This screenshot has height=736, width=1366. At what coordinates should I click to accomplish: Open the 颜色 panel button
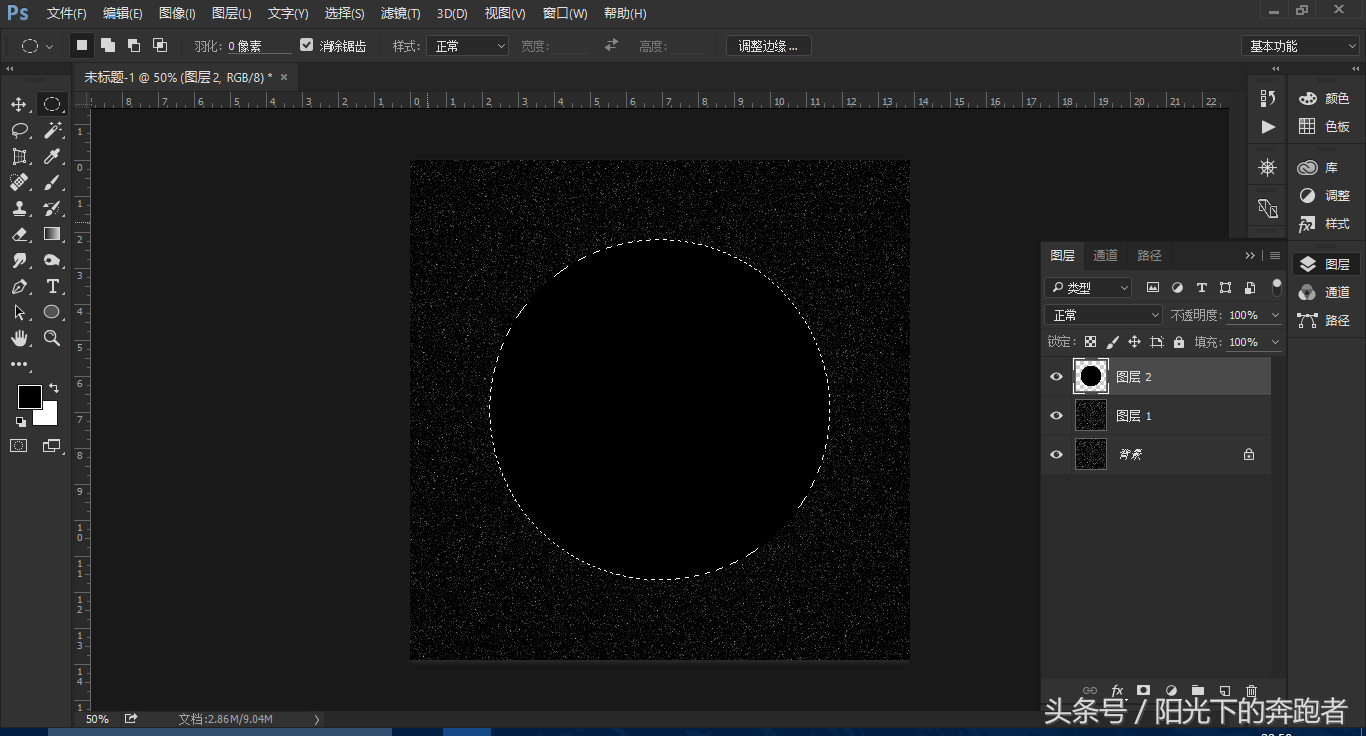point(1324,98)
